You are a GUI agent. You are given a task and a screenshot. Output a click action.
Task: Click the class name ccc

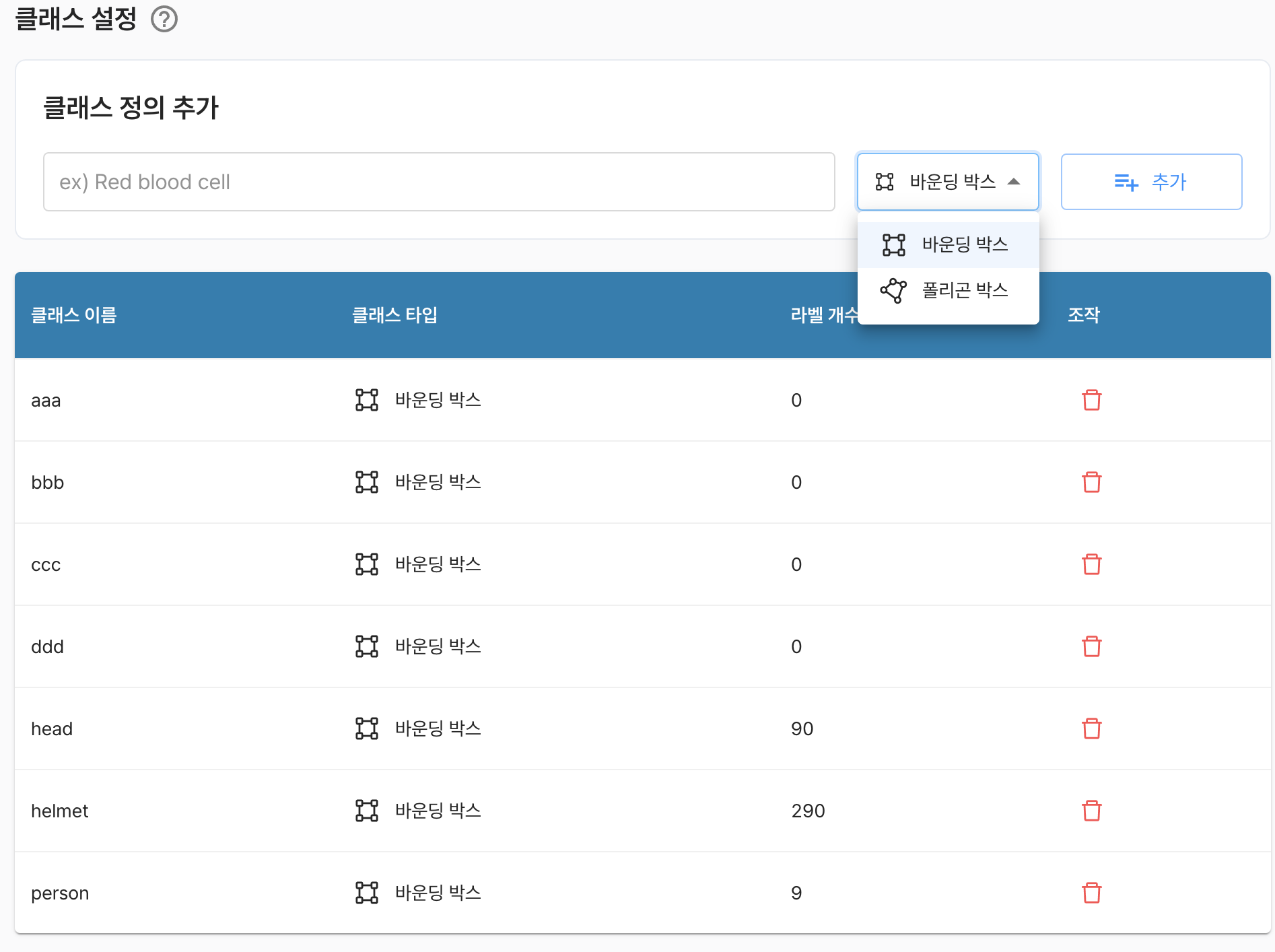pos(46,565)
